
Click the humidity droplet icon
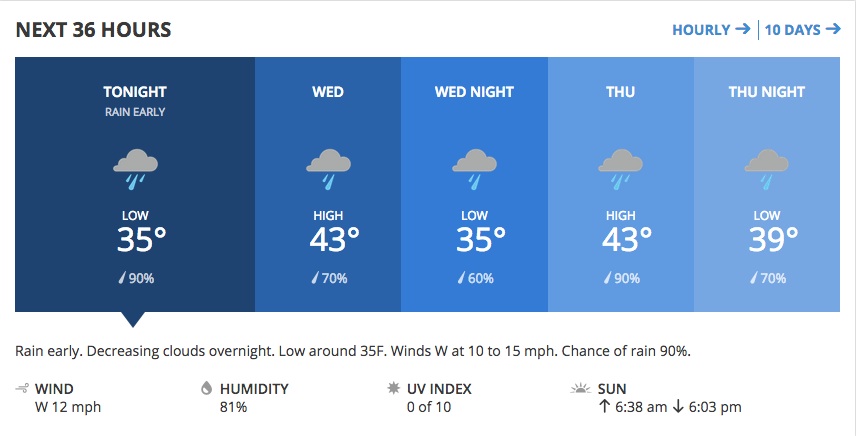(206, 388)
